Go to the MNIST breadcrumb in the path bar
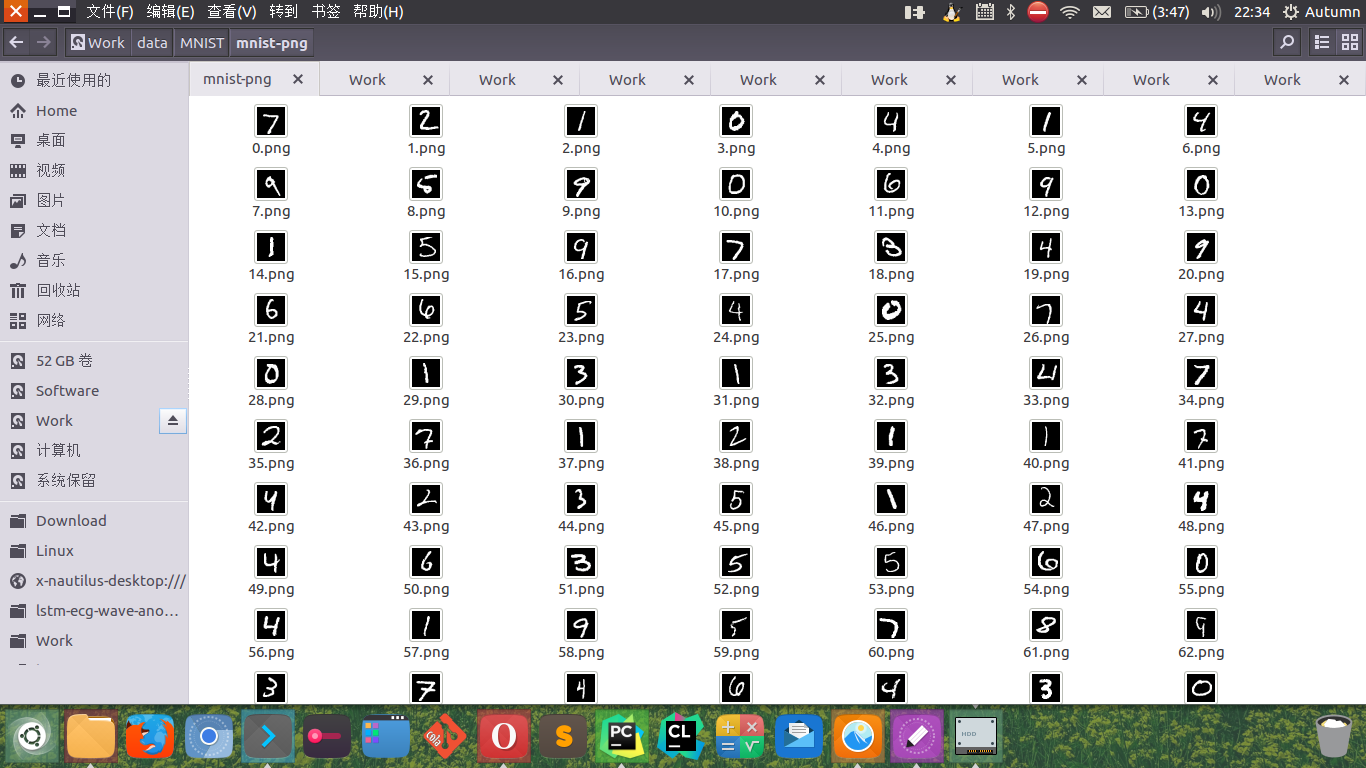Viewport: 1366px width, 768px height. (x=202, y=43)
